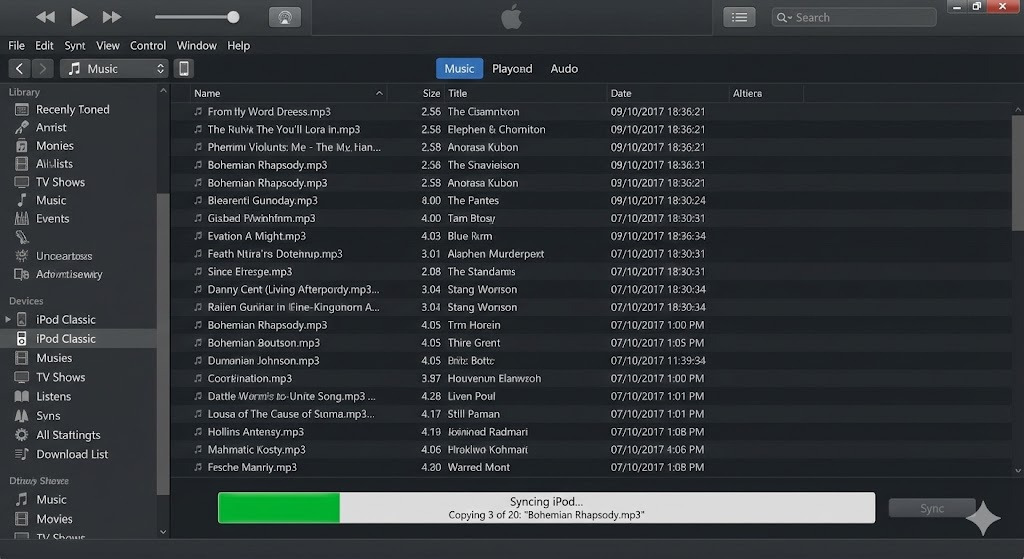Click the fast-forward next track button
Image resolution: width=1024 pixels, height=559 pixels.
(x=112, y=17)
